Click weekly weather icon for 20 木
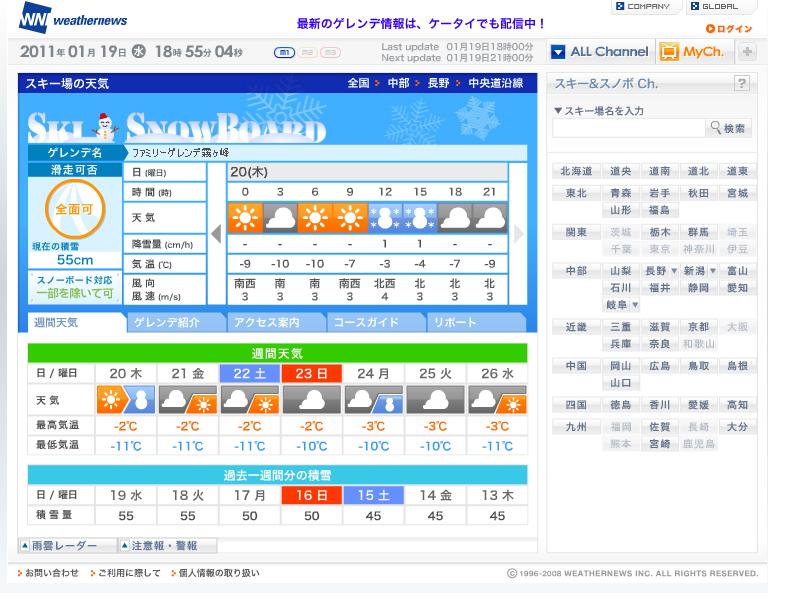This screenshot has width=800, height=600. (x=126, y=399)
